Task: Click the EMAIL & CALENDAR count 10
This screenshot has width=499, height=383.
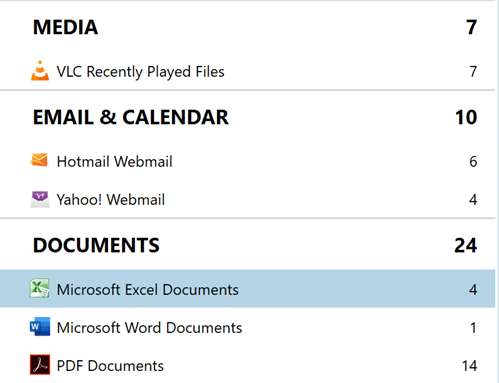Action: point(466,117)
